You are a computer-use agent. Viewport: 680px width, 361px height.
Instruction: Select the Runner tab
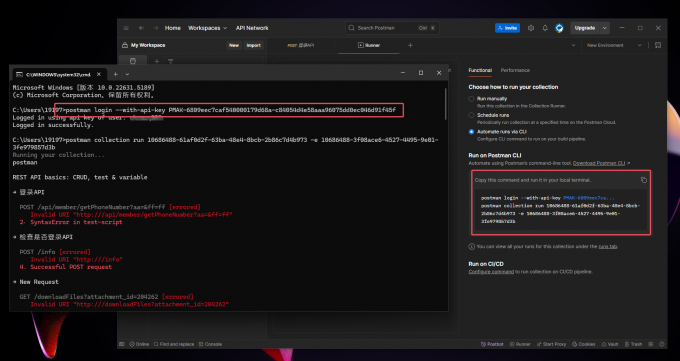pos(369,45)
